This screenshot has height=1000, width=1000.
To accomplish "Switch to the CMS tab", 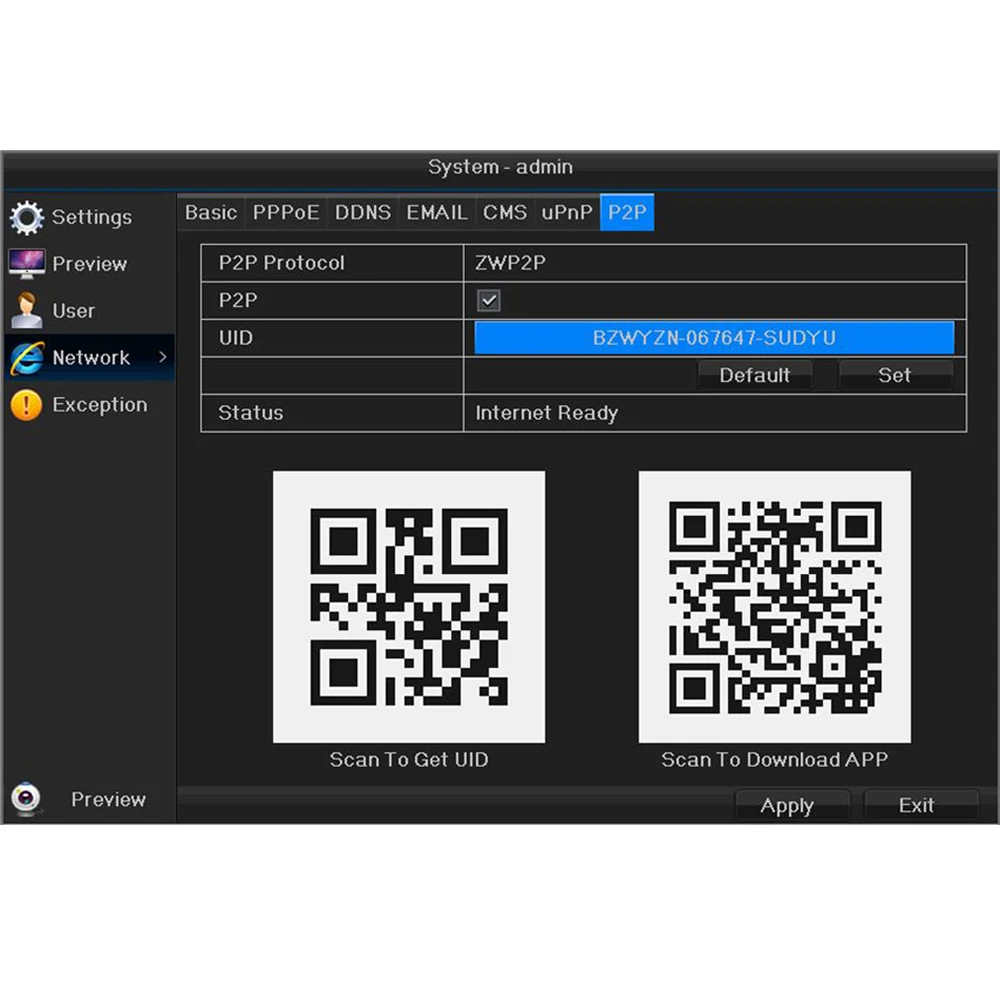I will 504,212.
